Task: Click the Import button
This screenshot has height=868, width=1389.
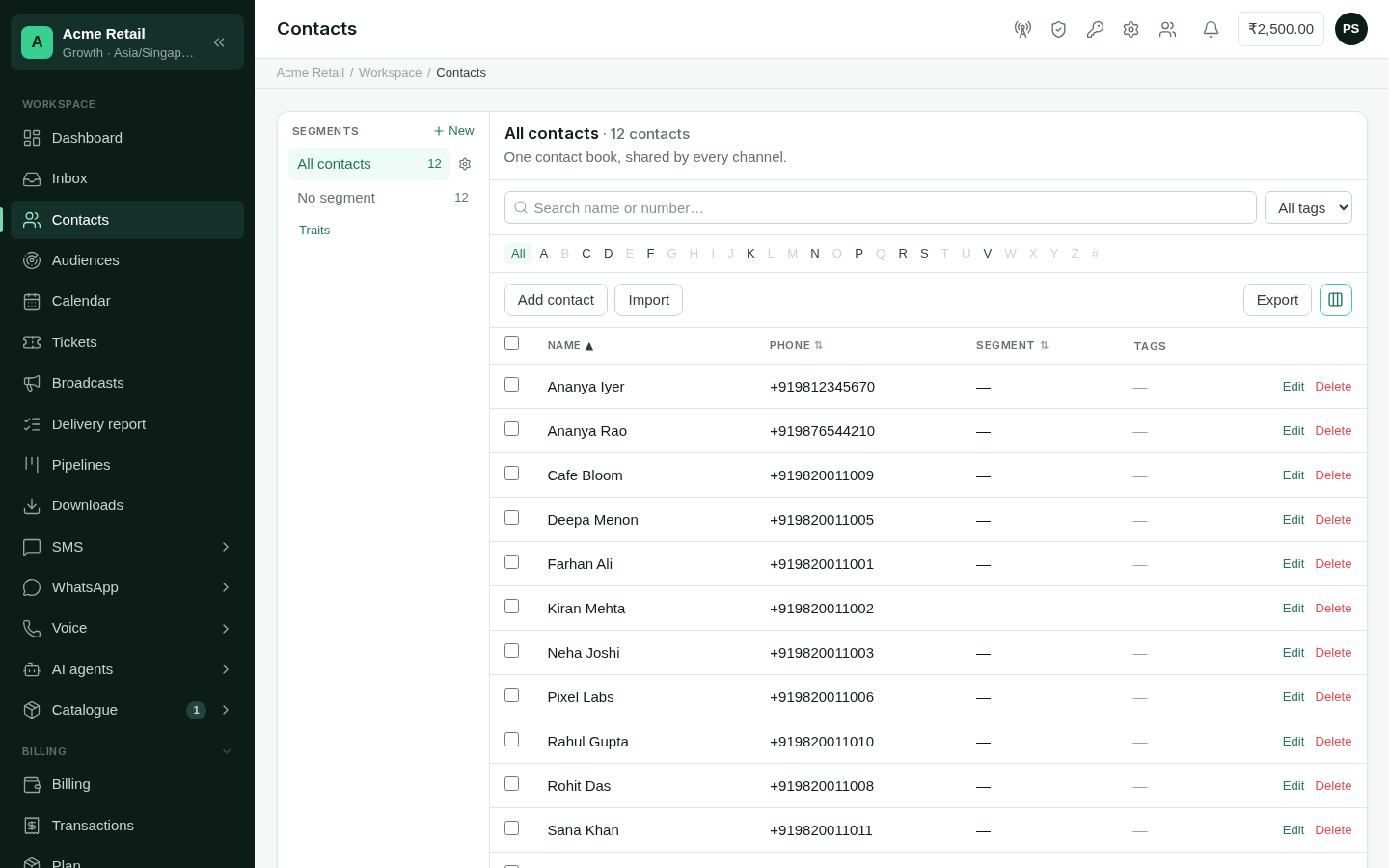Action: [648, 300]
